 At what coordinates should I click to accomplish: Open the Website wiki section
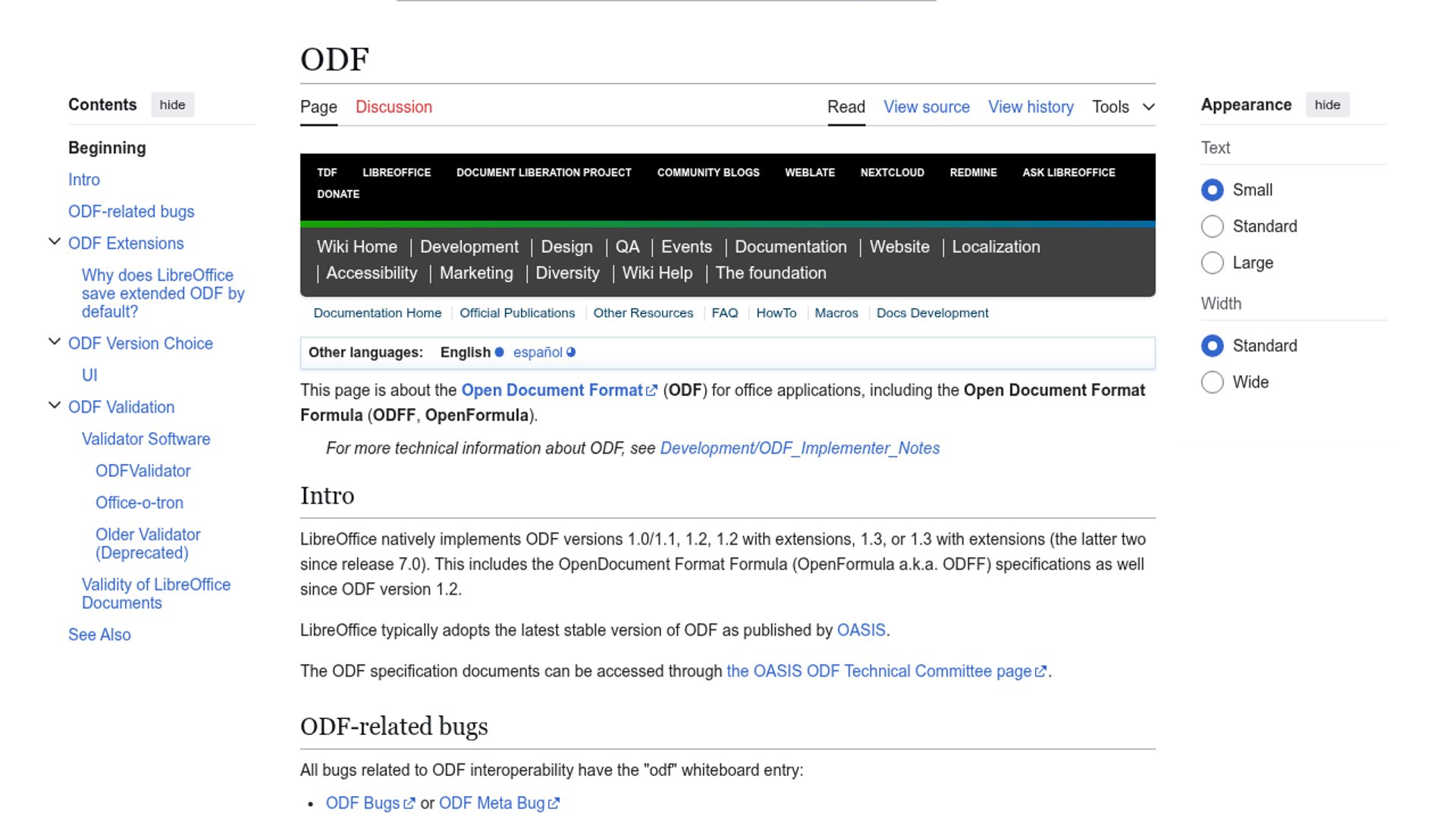coord(899,247)
